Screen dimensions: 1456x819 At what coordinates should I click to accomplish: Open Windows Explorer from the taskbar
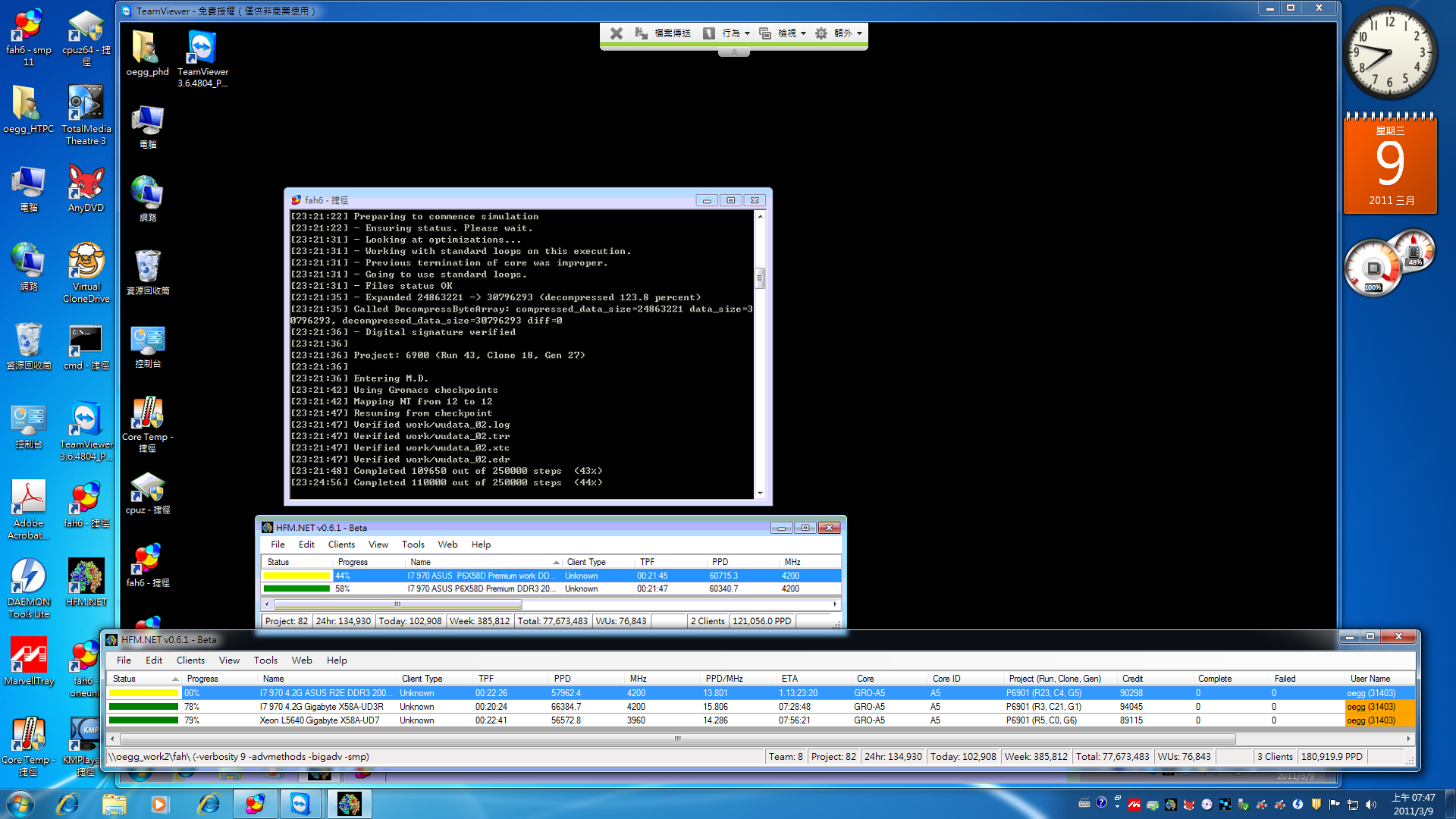click(x=114, y=804)
